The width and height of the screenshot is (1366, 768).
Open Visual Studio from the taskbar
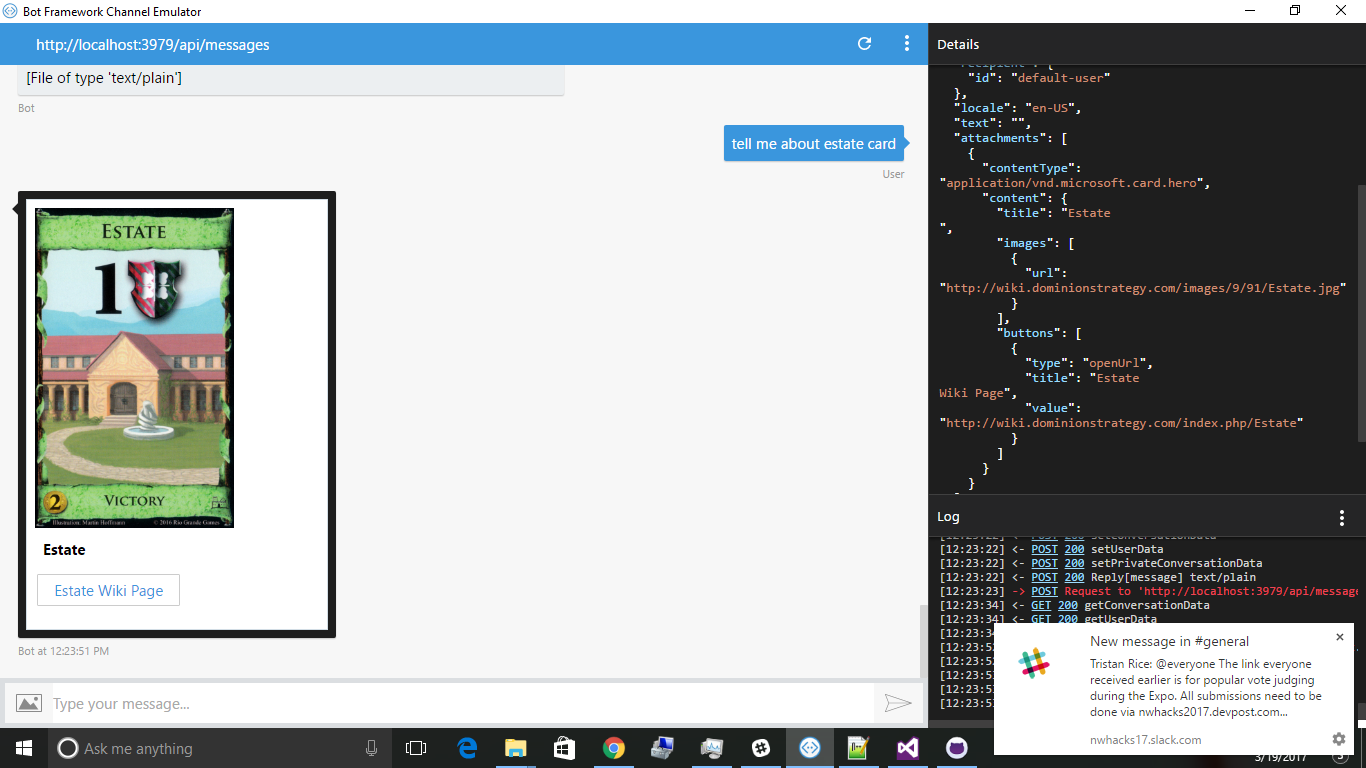click(908, 748)
